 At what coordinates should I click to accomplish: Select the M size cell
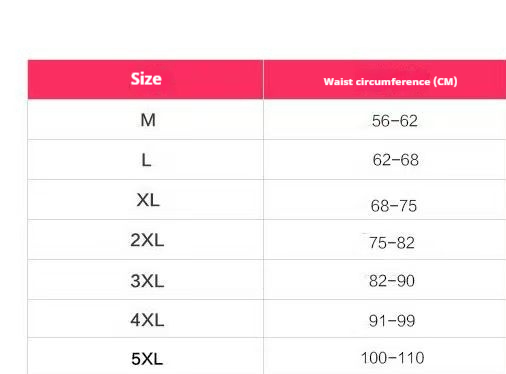[x=148, y=120]
